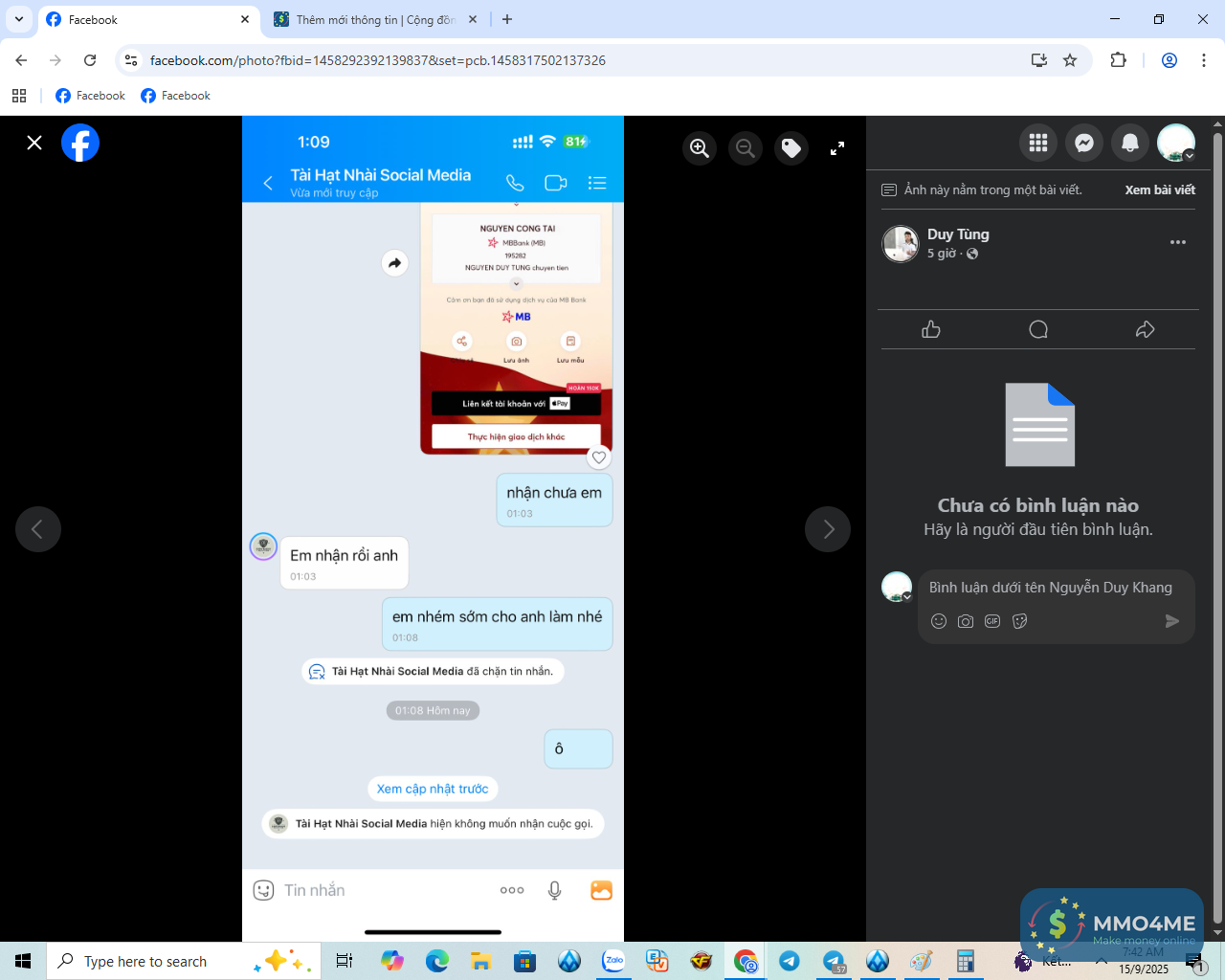
Task: Close the photo viewer with the X
Action: (34, 143)
